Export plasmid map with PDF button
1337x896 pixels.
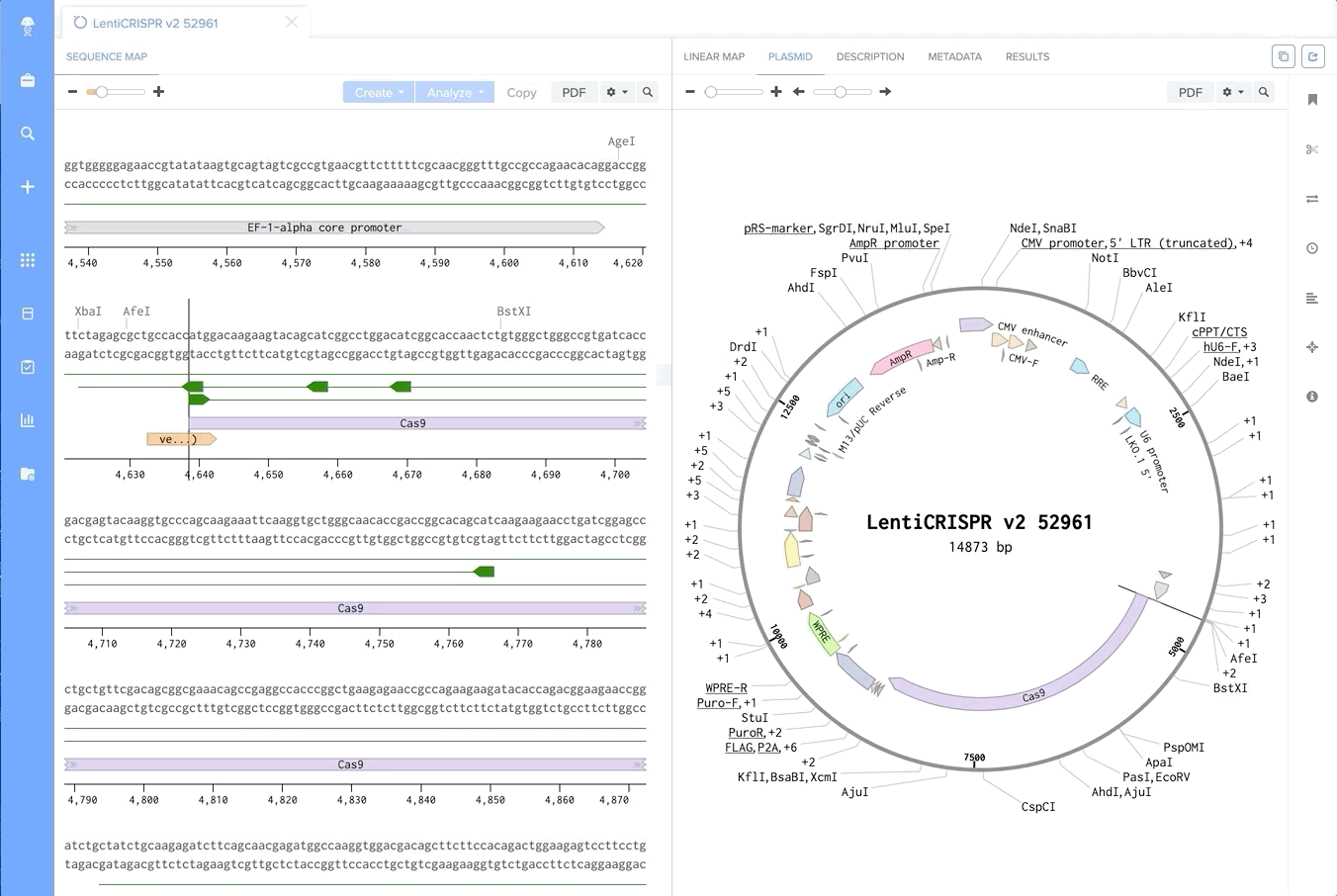pyautogui.click(x=1191, y=92)
